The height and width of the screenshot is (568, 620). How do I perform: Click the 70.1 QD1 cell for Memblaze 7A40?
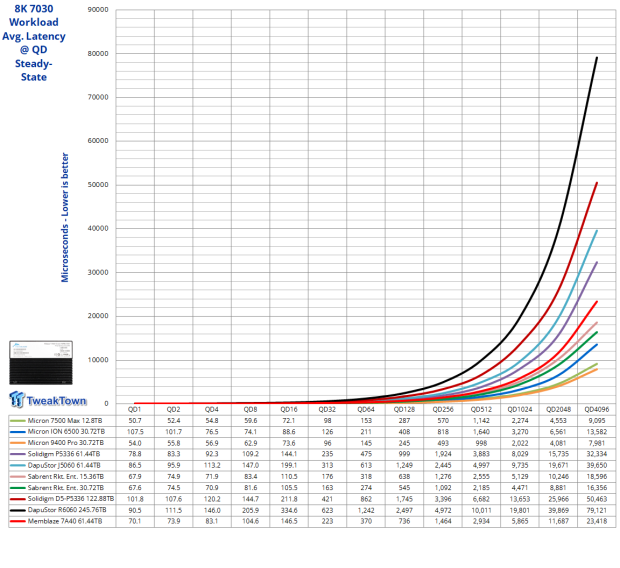(x=134, y=521)
